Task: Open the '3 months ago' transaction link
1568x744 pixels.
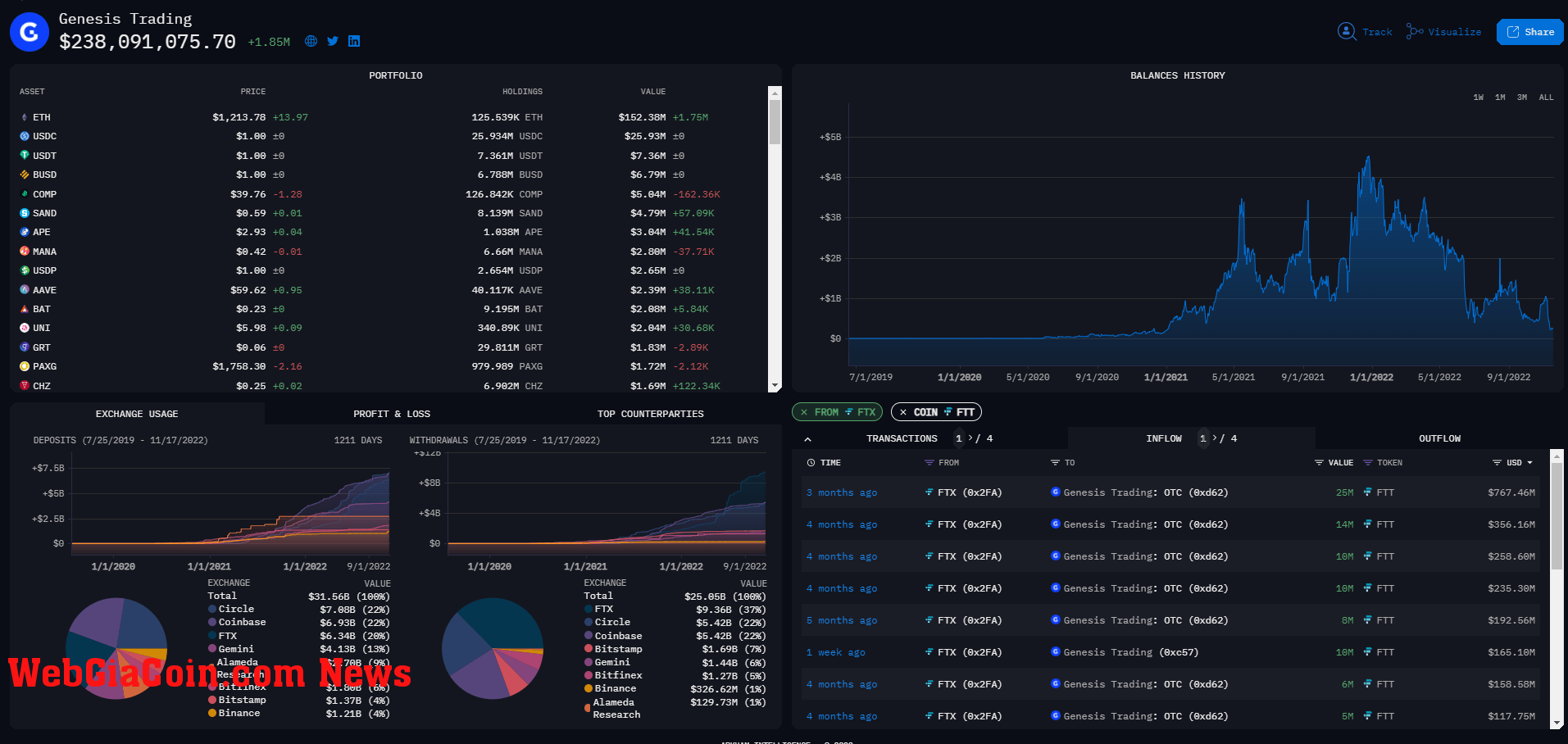Action: [842, 492]
